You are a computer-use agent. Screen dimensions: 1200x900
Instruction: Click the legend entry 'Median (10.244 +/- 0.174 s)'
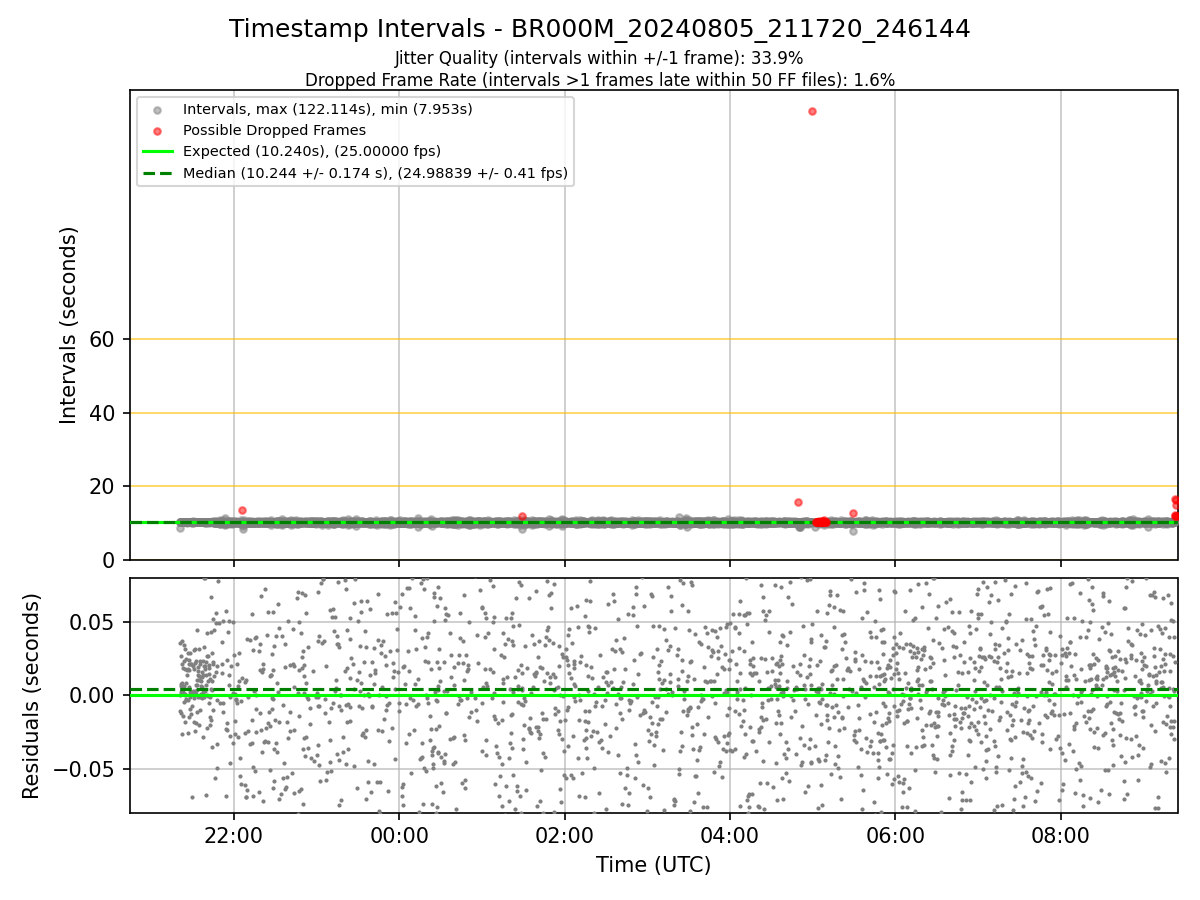point(375,173)
